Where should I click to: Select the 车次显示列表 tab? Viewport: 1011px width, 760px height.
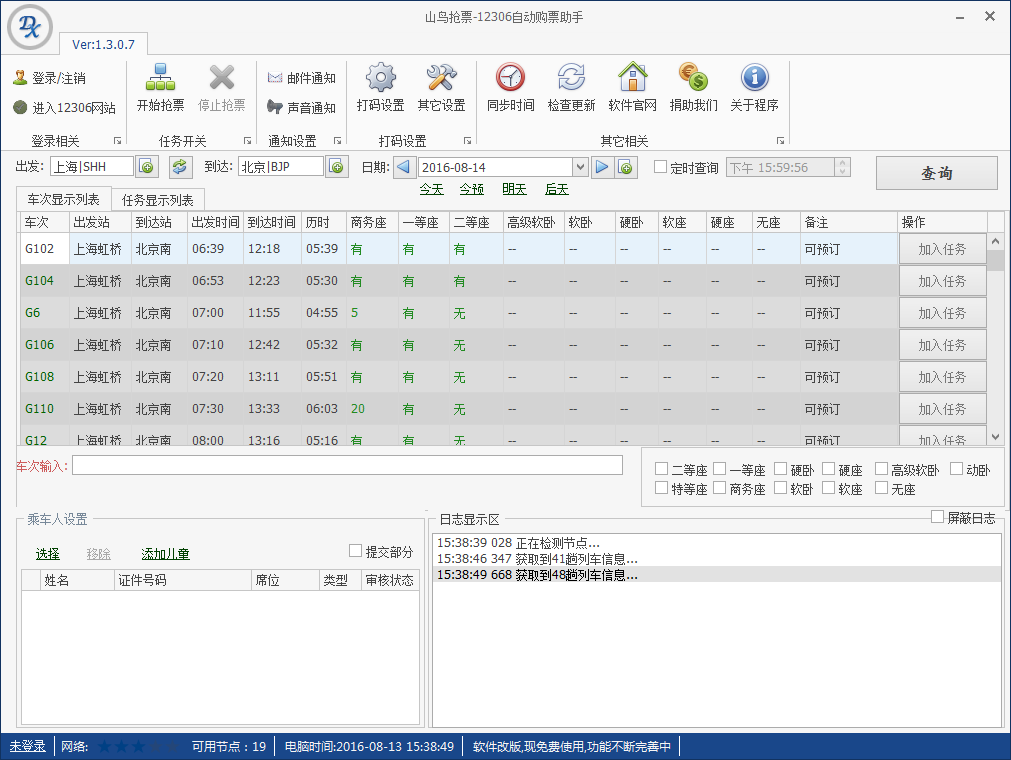63,199
